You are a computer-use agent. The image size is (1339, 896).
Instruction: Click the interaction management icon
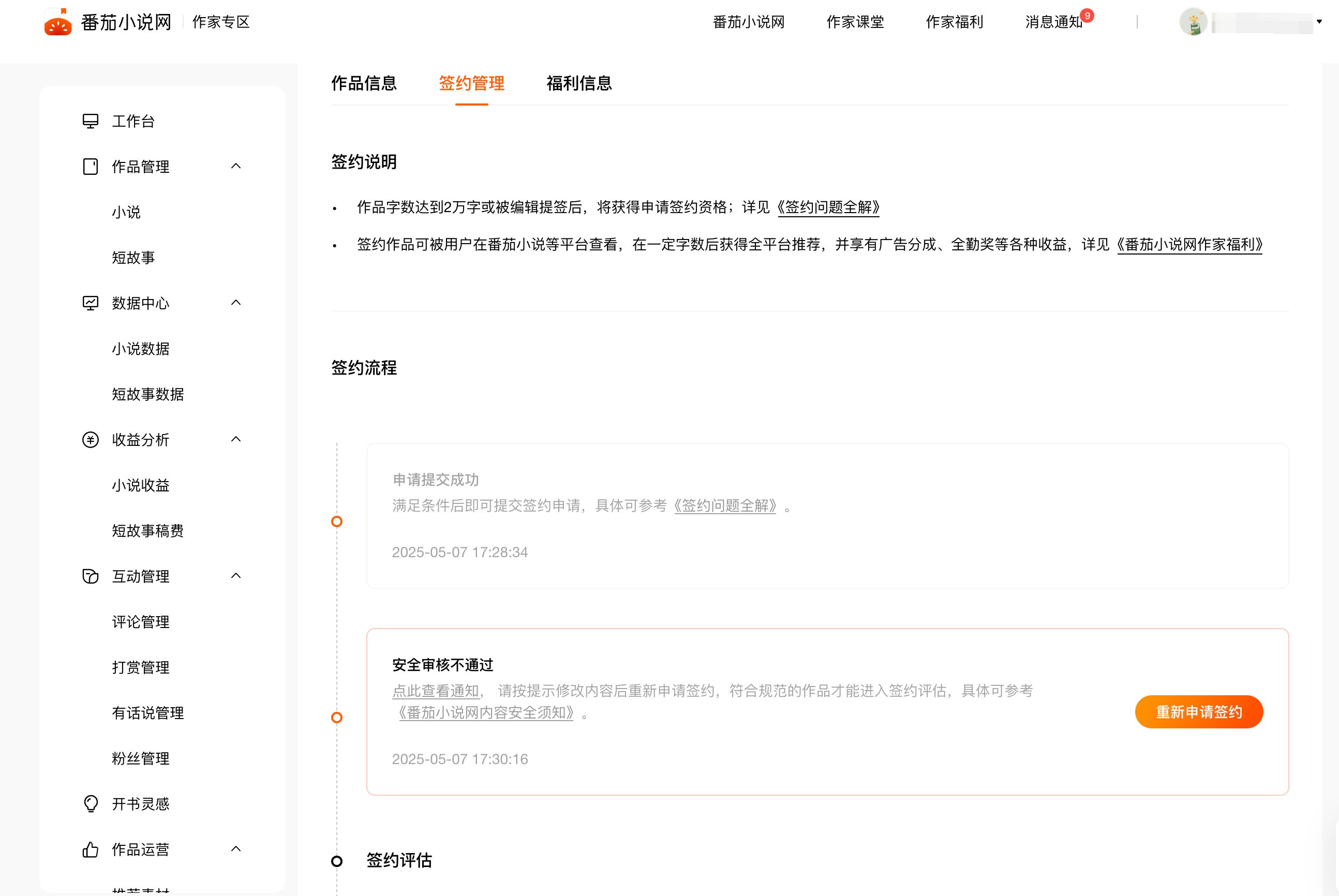[91, 576]
